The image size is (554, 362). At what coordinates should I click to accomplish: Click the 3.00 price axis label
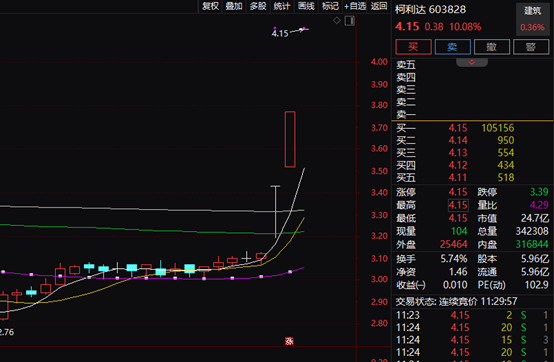tap(379, 279)
